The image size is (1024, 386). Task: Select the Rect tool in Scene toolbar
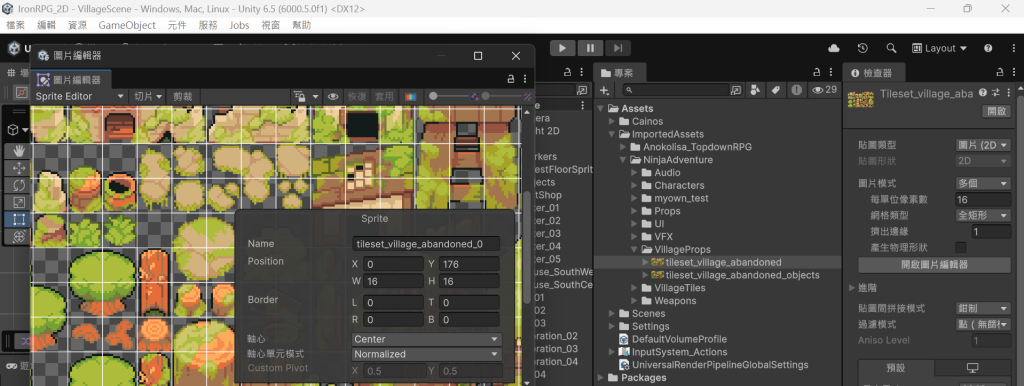(19, 219)
